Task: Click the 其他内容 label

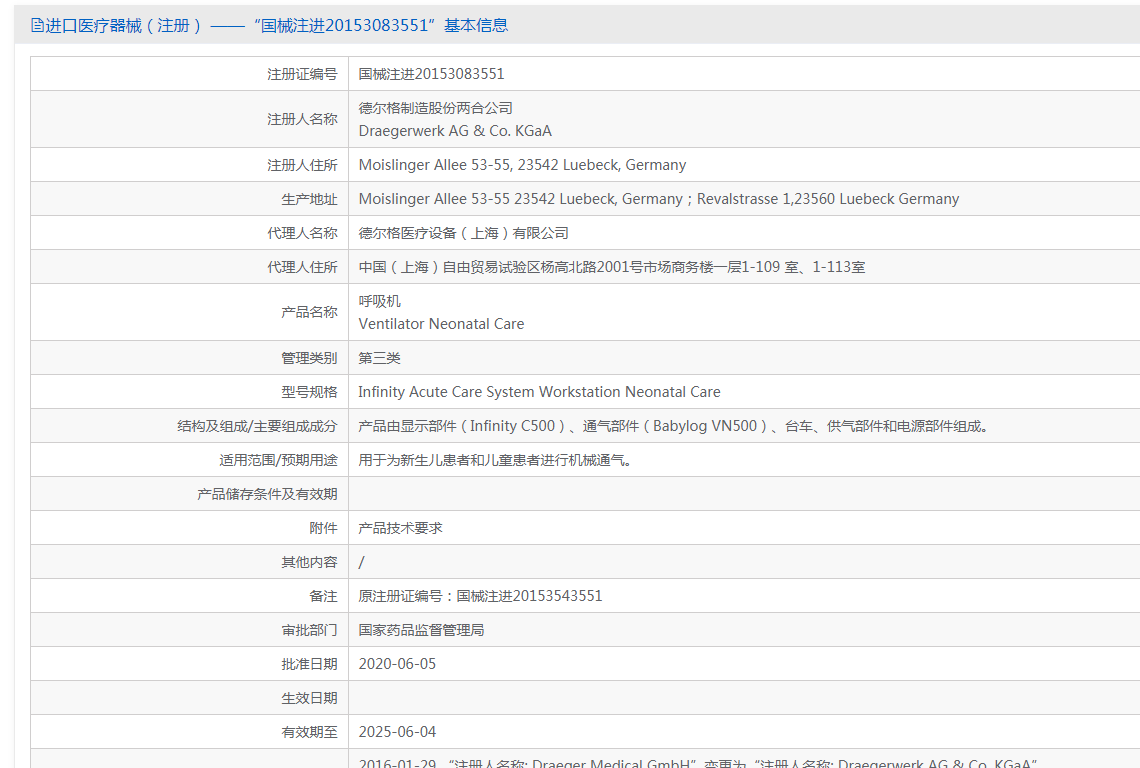Action: coord(309,563)
